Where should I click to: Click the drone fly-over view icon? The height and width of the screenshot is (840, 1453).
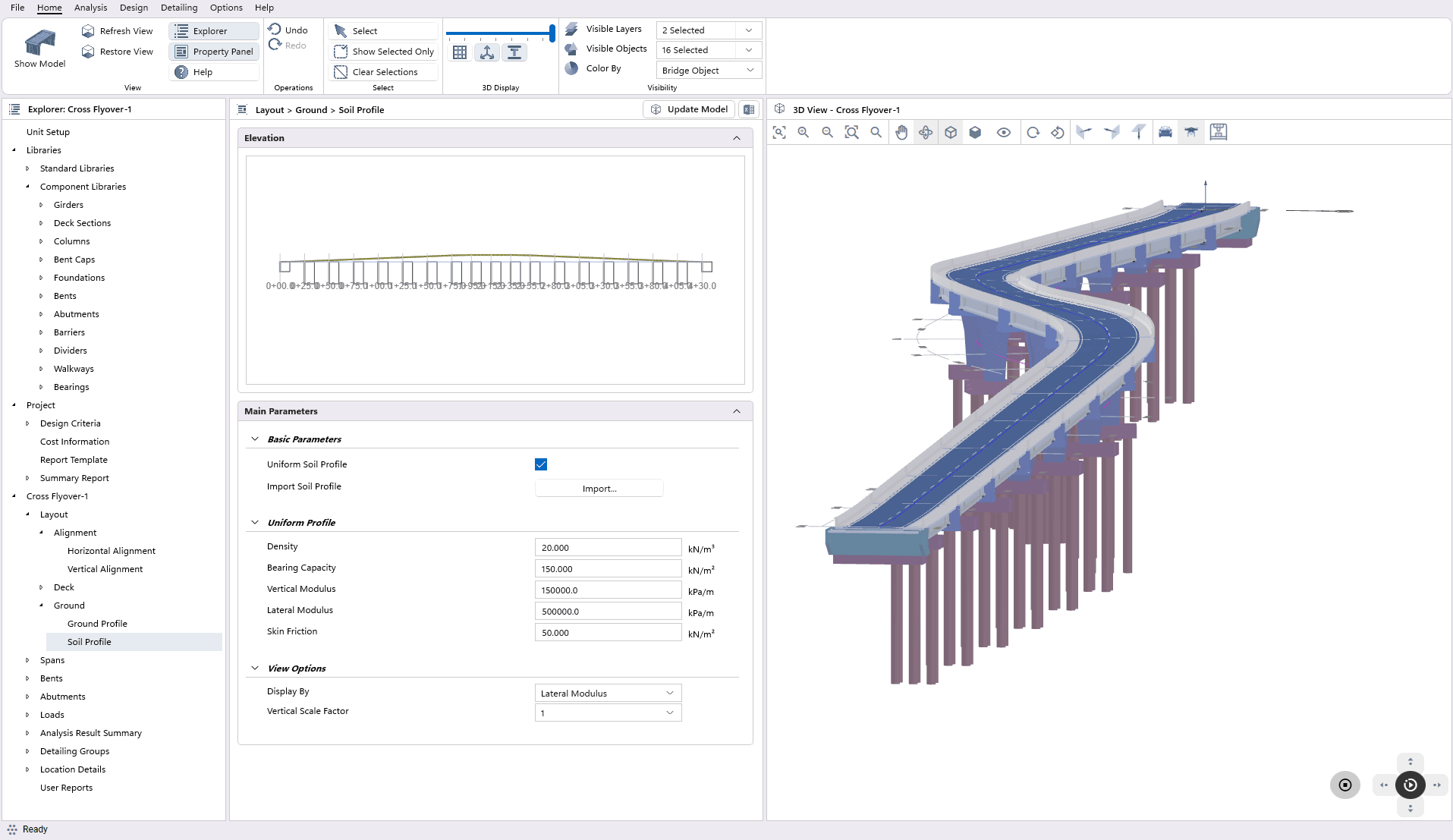point(1191,132)
